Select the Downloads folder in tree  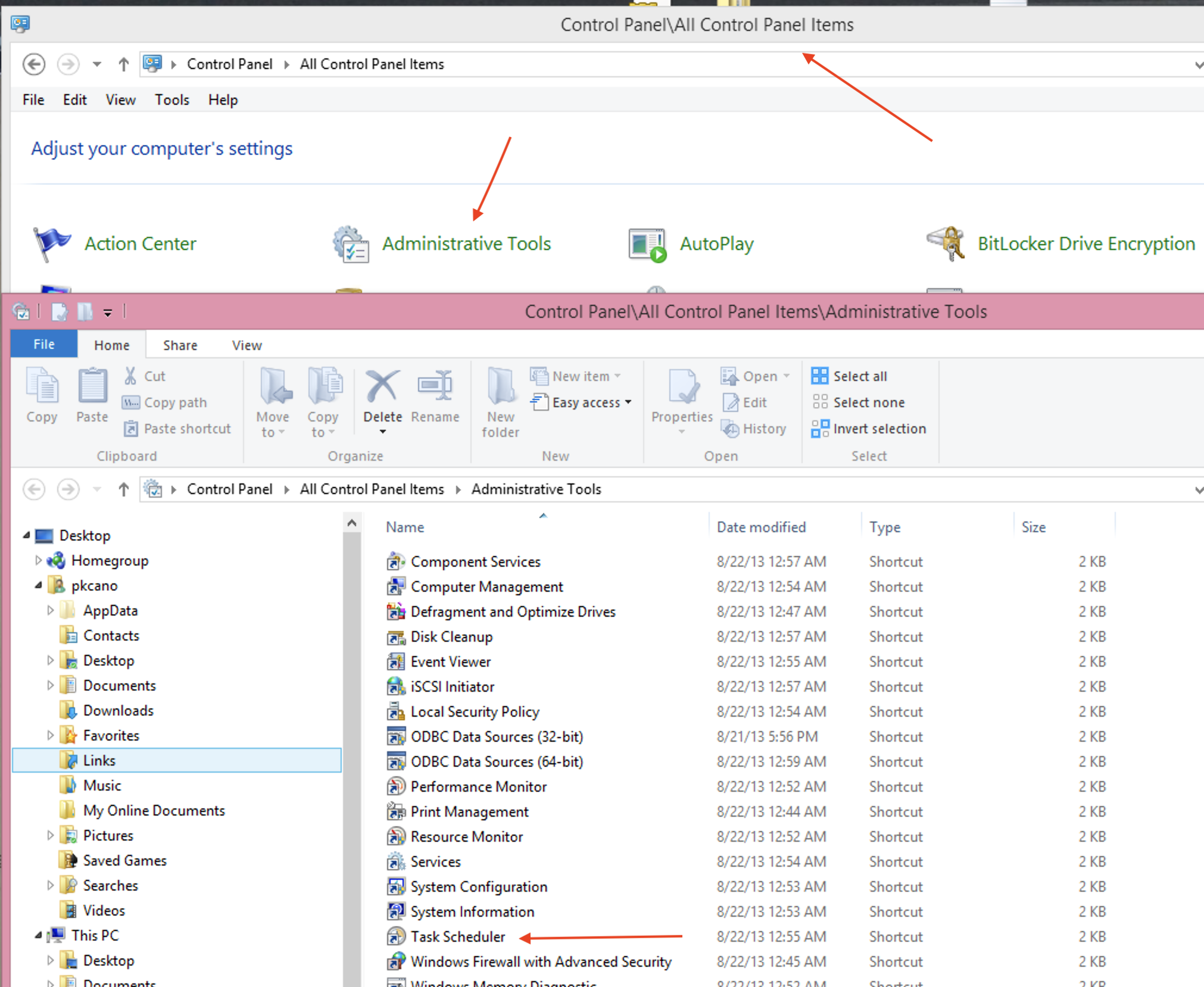tap(118, 711)
